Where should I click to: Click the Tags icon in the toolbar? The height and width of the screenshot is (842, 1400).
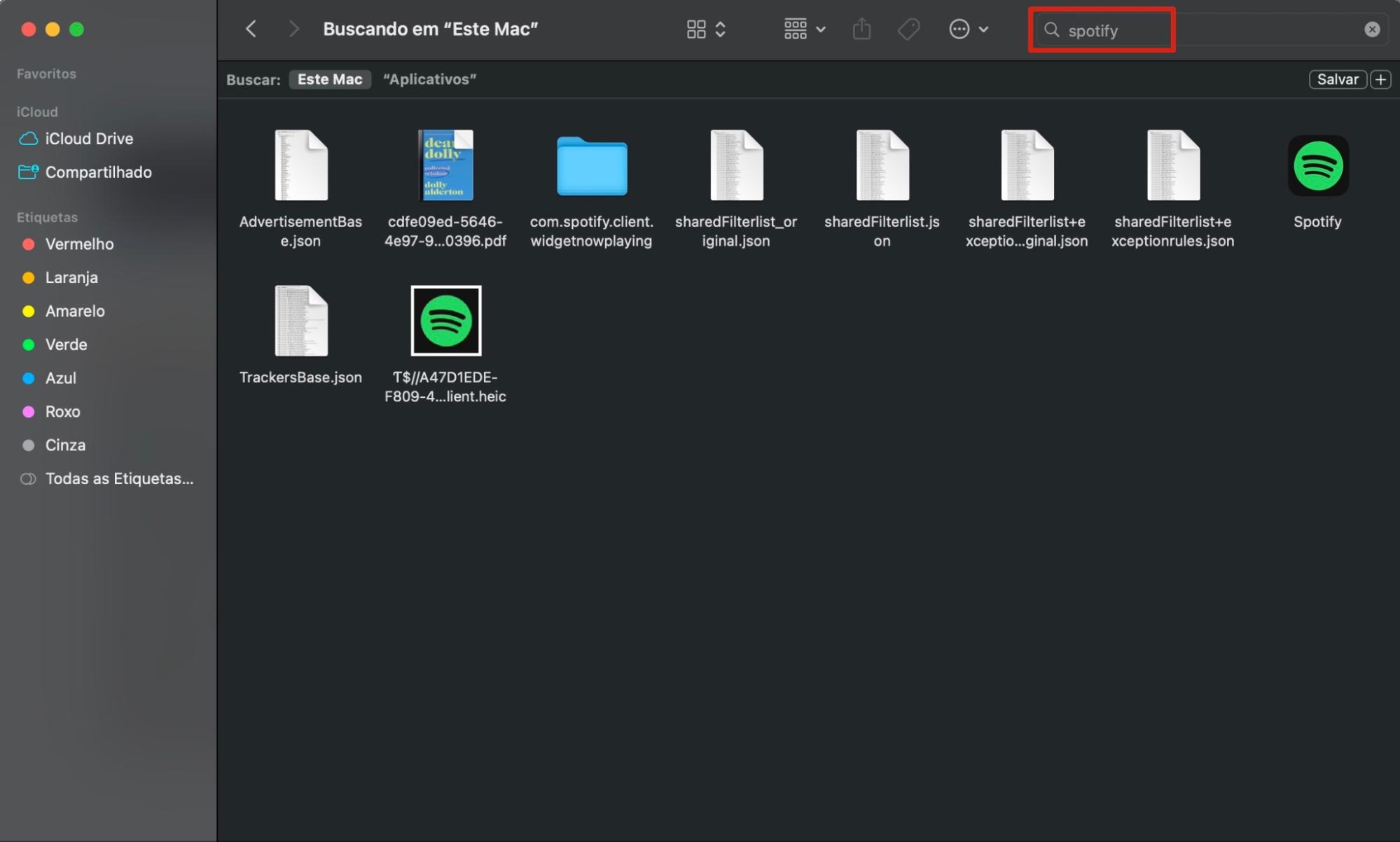908,29
